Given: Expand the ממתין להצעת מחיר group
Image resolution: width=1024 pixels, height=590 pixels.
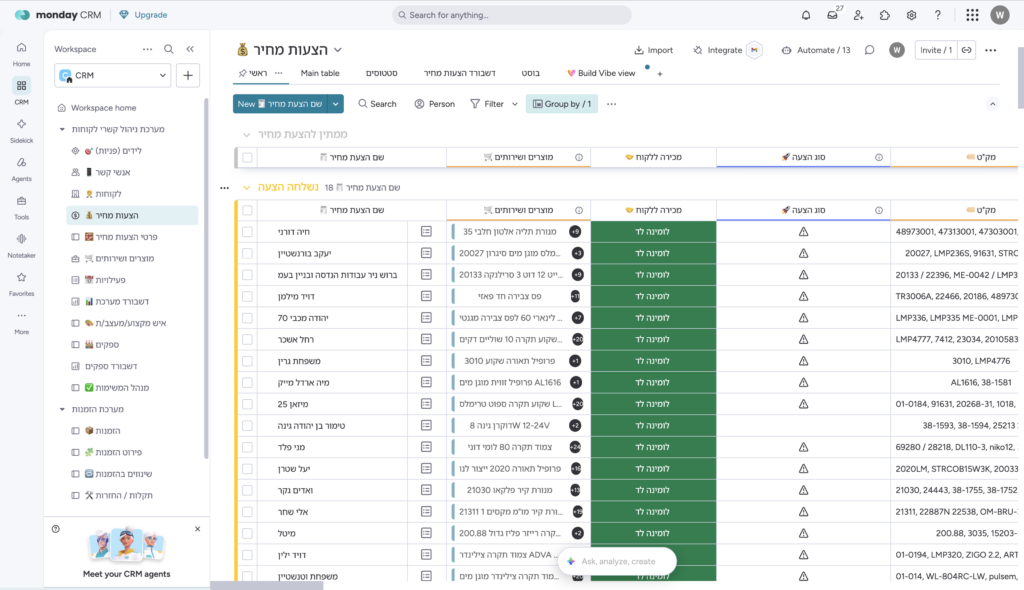Looking at the screenshot, I should tap(246, 135).
